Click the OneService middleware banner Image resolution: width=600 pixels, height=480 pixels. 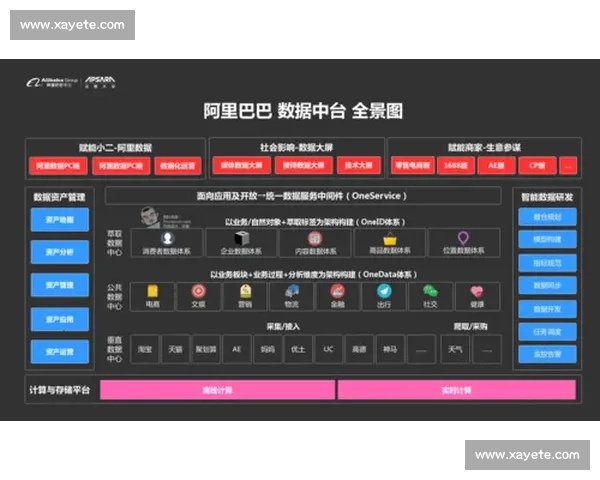[303, 196]
